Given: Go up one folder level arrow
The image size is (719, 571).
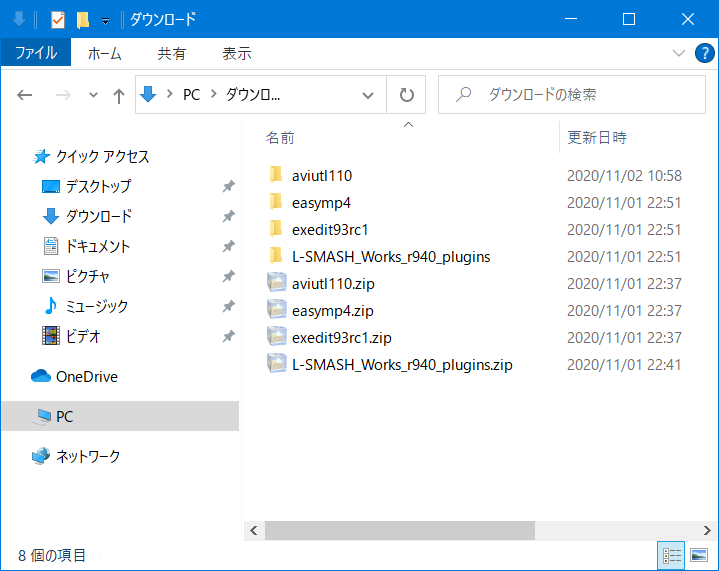Looking at the screenshot, I should tap(119, 95).
